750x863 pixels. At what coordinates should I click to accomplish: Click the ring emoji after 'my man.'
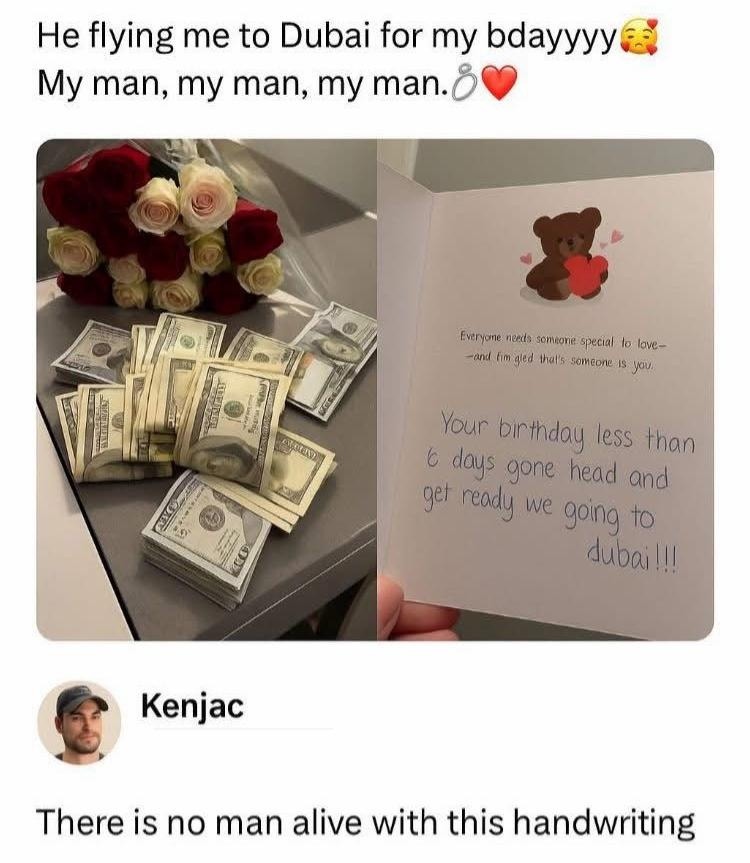point(464,86)
